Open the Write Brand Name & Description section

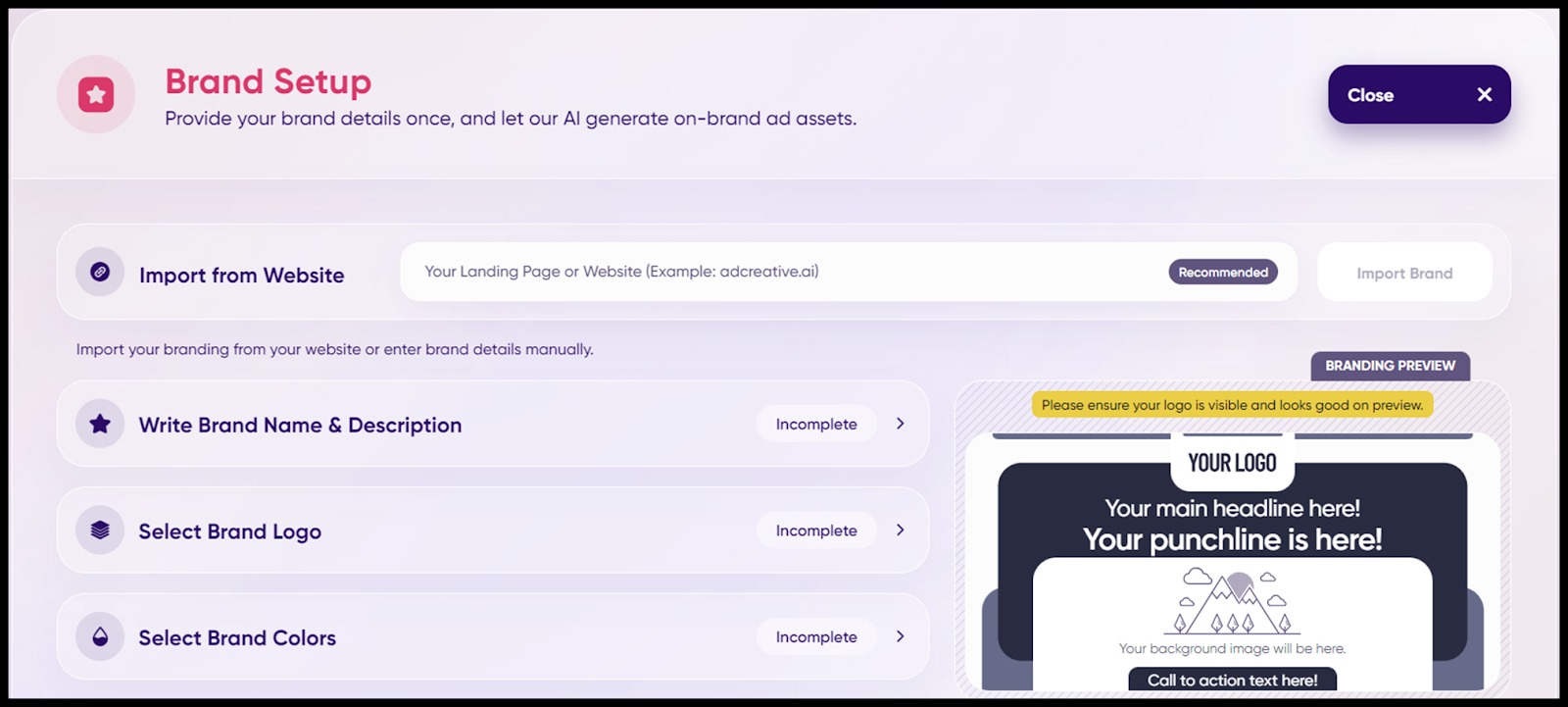(x=300, y=425)
